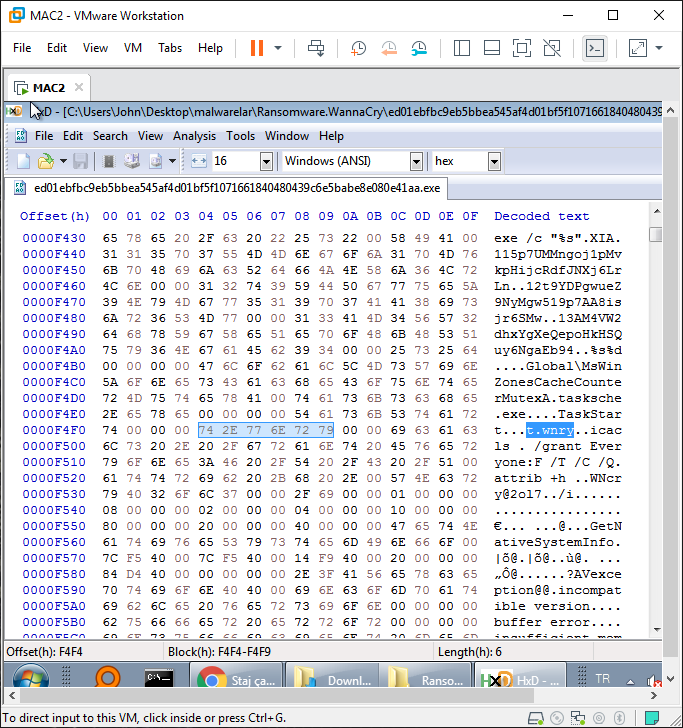Show hidden tray icons arrow
Image resolution: width=683 pixels, height=728 pixels.
(630, 682)
